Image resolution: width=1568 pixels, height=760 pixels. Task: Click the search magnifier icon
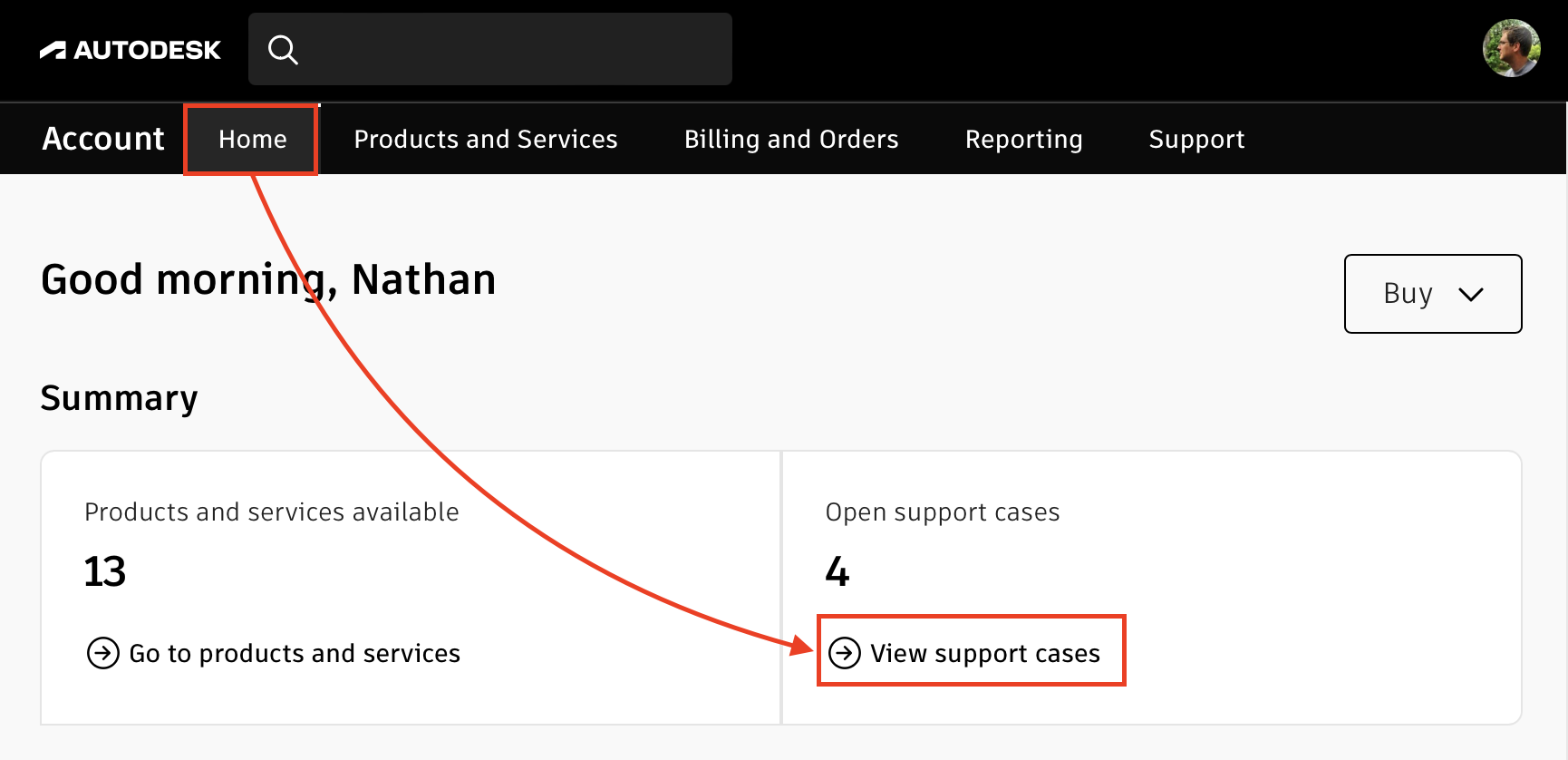[x=283, y=49]
